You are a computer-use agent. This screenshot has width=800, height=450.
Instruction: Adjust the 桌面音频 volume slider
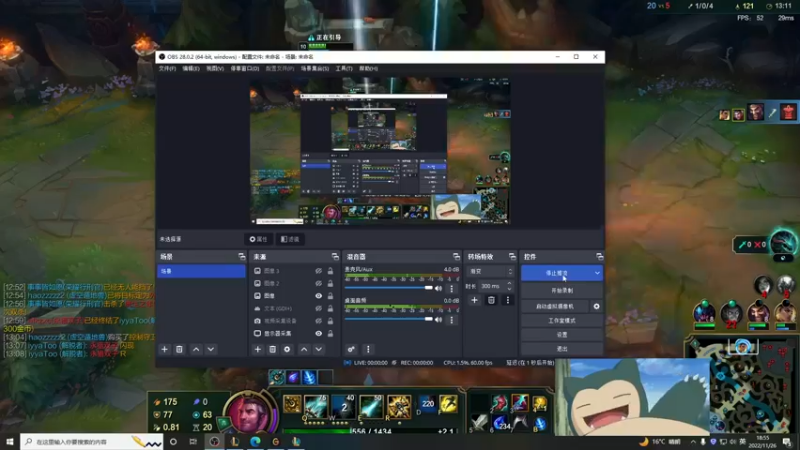pos(389,319)
